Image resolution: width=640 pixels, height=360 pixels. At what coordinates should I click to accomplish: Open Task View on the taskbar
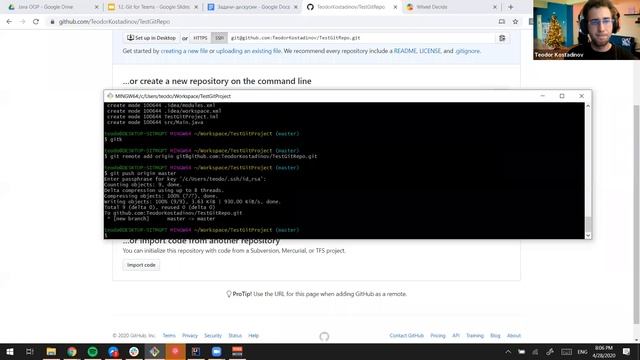pyautogui.click(x=30, y=351)
